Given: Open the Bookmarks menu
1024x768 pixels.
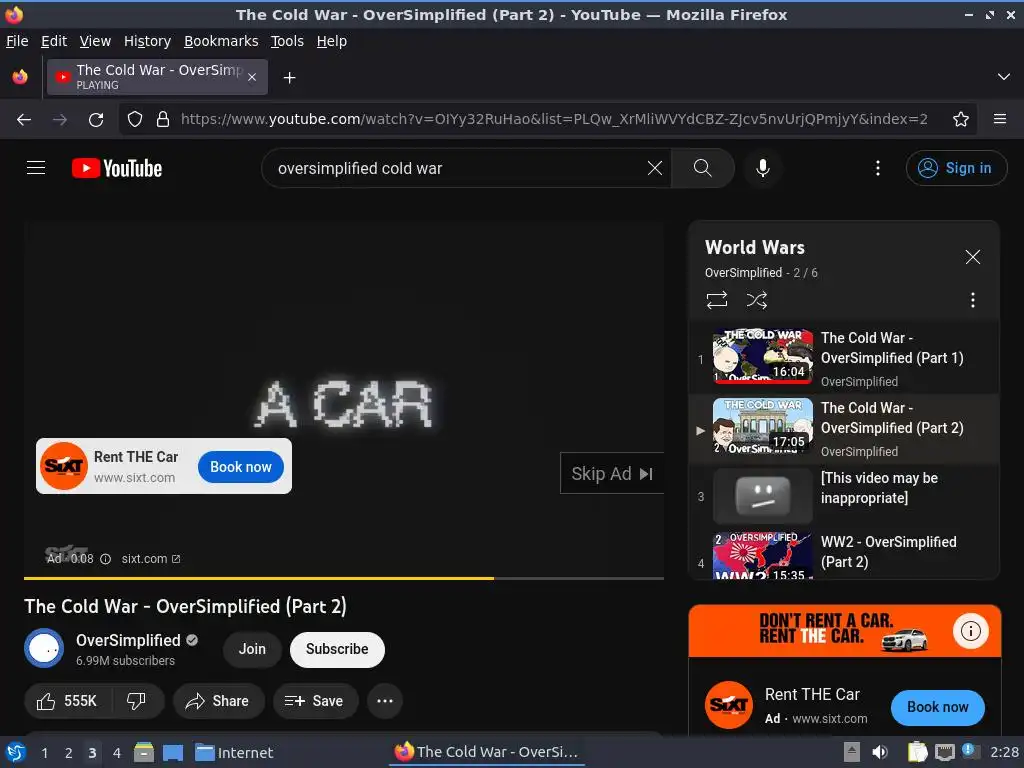Looking at the screenshot, I should tap(221, 41).
